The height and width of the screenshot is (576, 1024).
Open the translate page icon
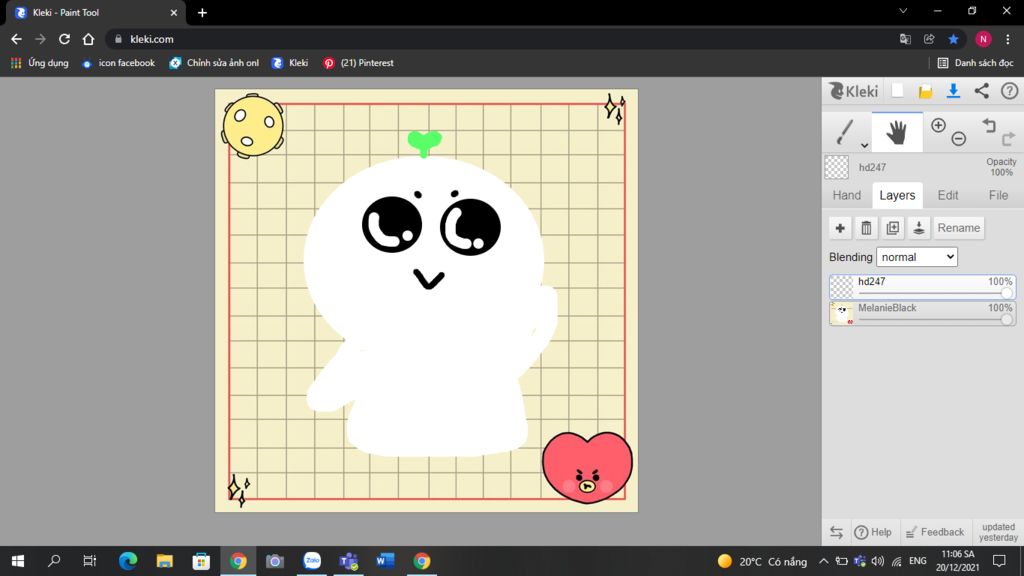[905, 39]
